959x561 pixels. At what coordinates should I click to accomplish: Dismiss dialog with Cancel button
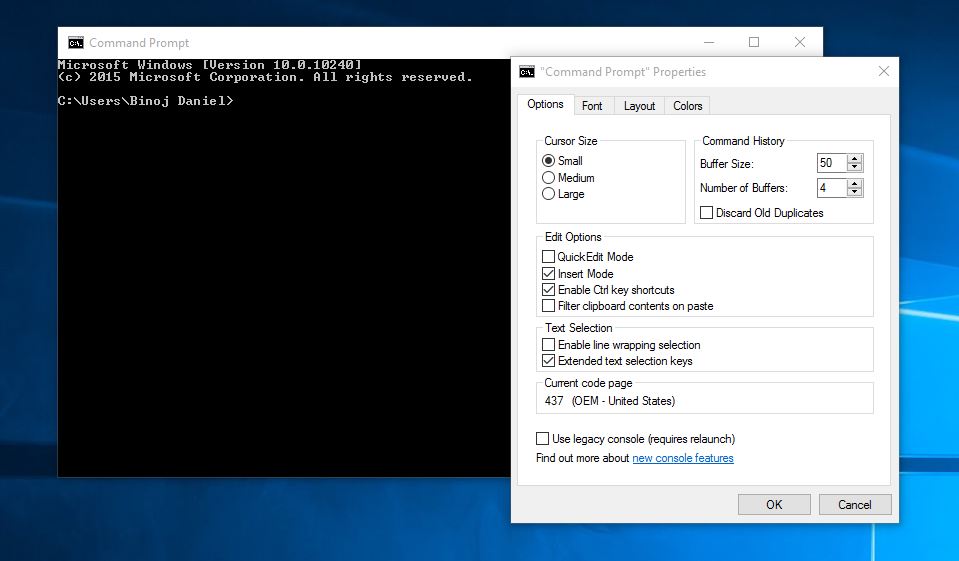[x=855, y=505]
